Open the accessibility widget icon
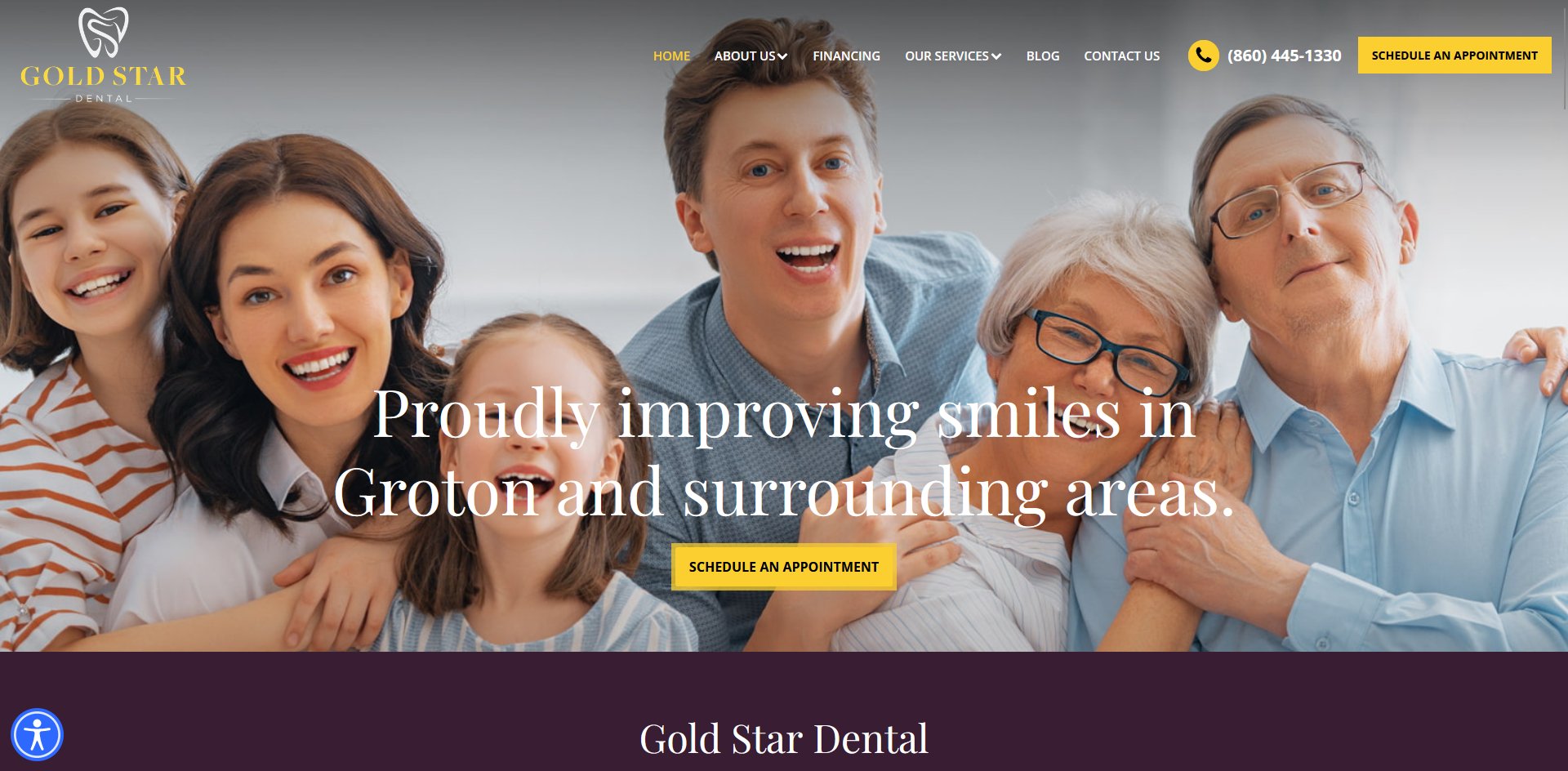This screenshot has width=1568, height=771. pos(37,735)
